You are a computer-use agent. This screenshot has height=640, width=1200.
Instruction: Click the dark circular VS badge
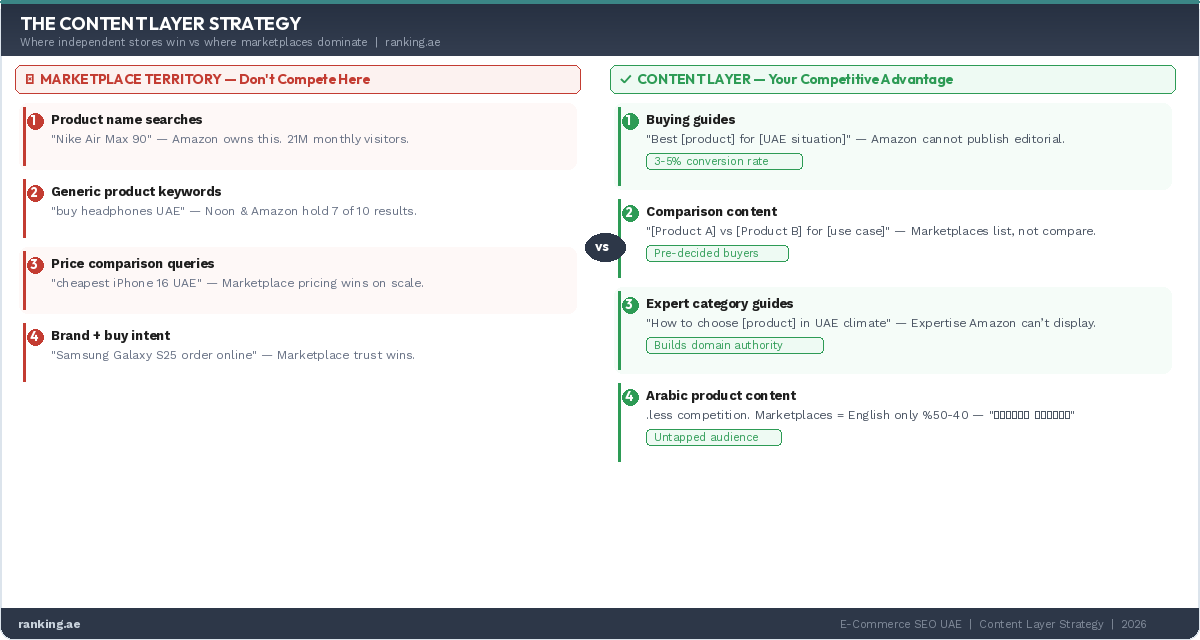(x=602, y=247)
